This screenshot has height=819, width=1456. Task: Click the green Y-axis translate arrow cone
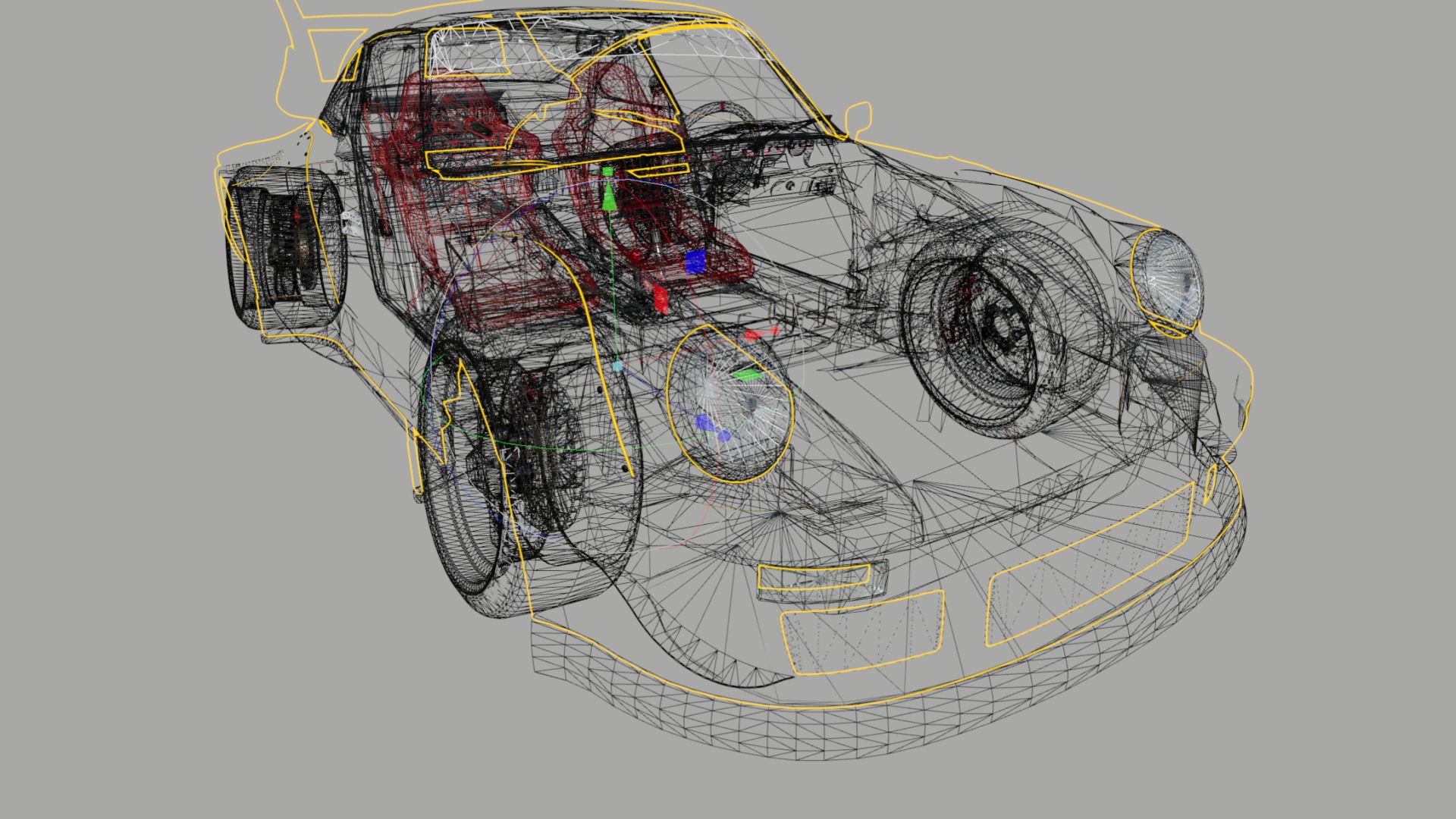click(x=608, y=196)
